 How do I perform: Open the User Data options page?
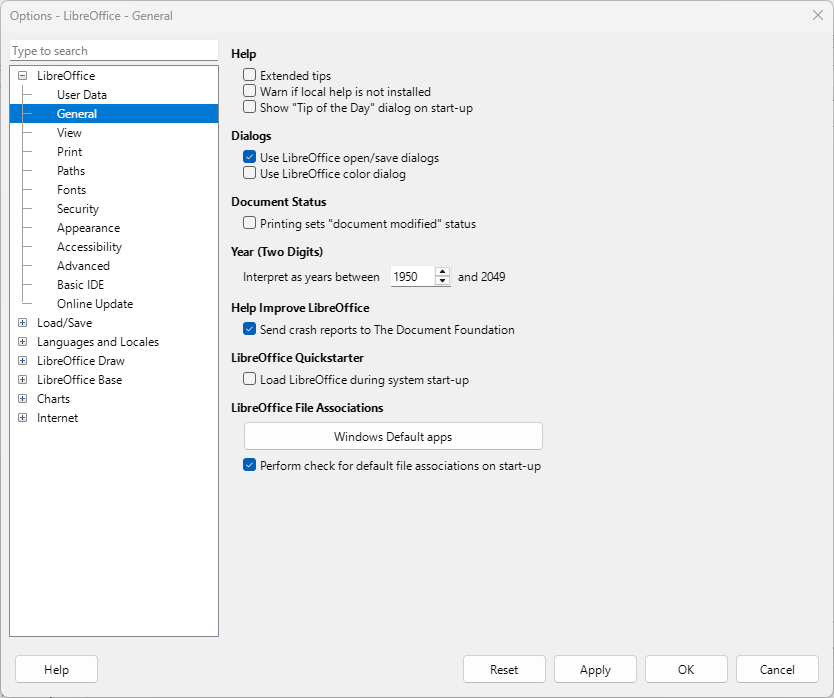[82, 95]
